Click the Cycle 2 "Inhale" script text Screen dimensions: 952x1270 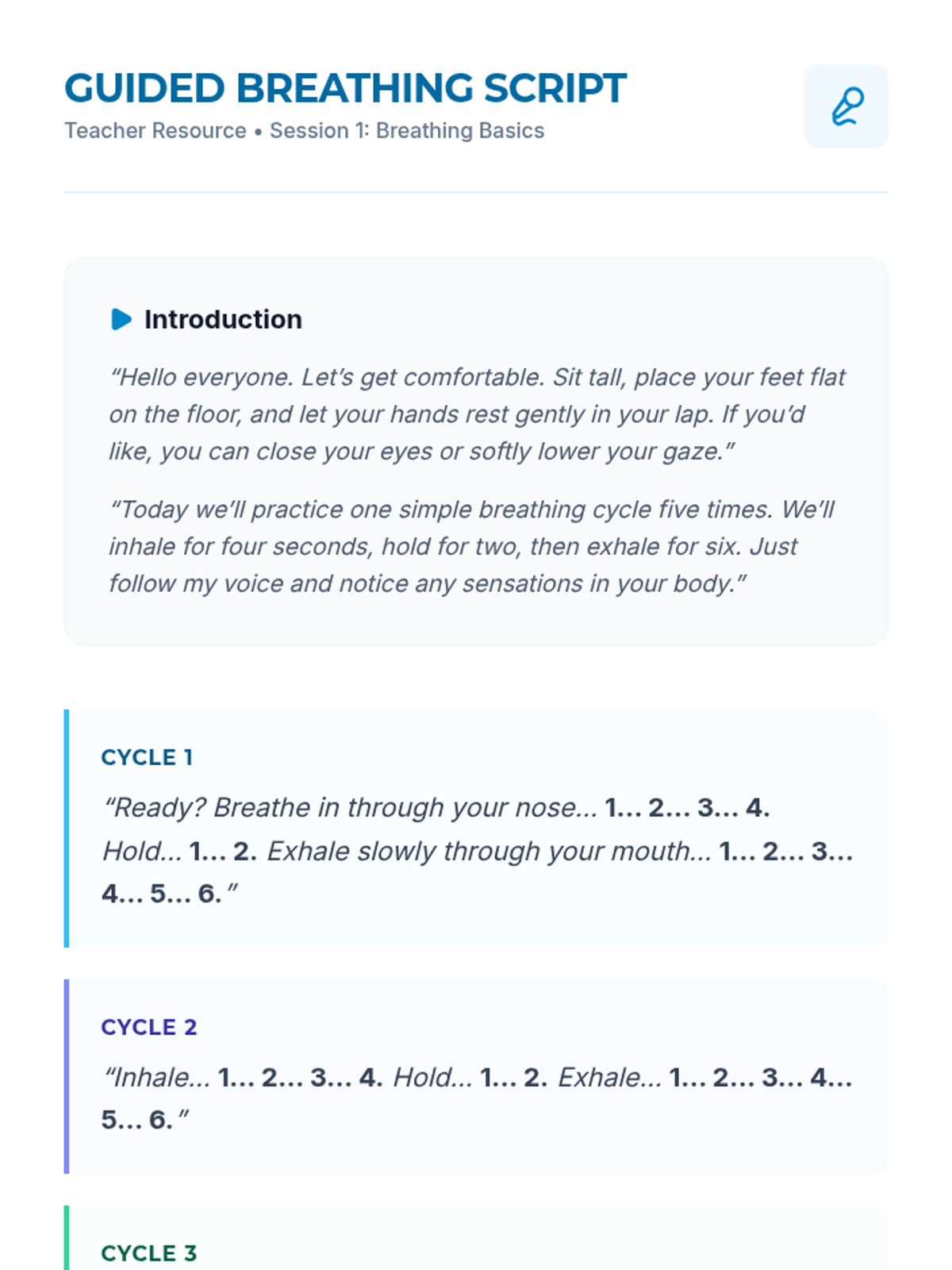pyautogui.click(x=159, y=1078)
